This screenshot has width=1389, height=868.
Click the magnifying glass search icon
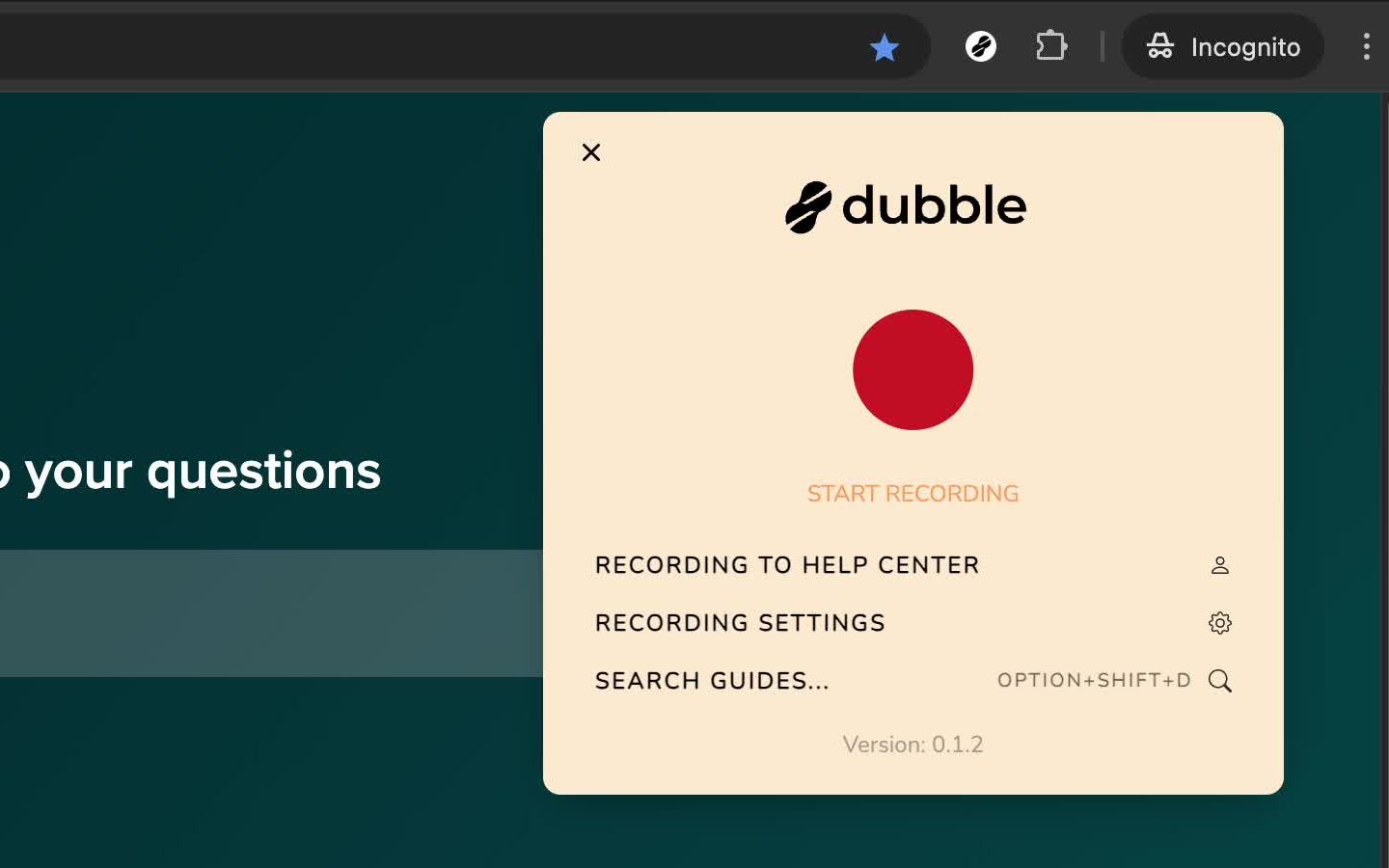point(1220,681)
